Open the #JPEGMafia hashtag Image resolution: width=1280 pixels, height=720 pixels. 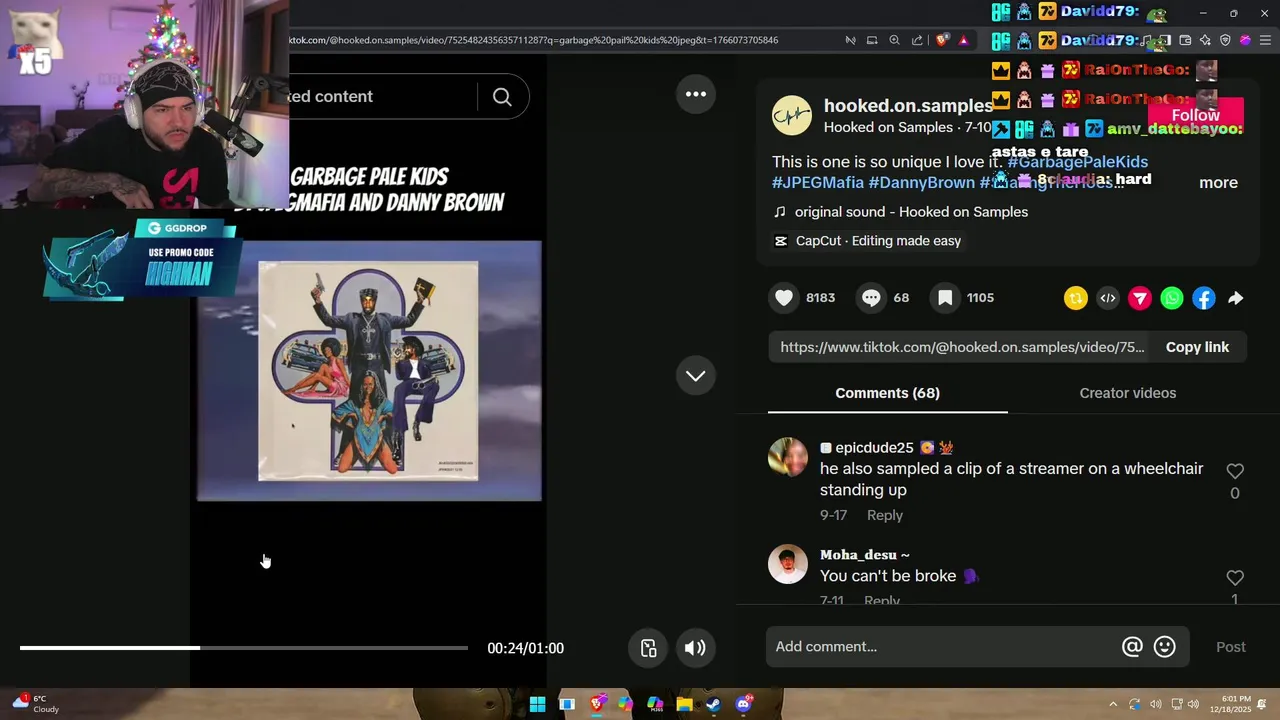click(x=817, y=183)
